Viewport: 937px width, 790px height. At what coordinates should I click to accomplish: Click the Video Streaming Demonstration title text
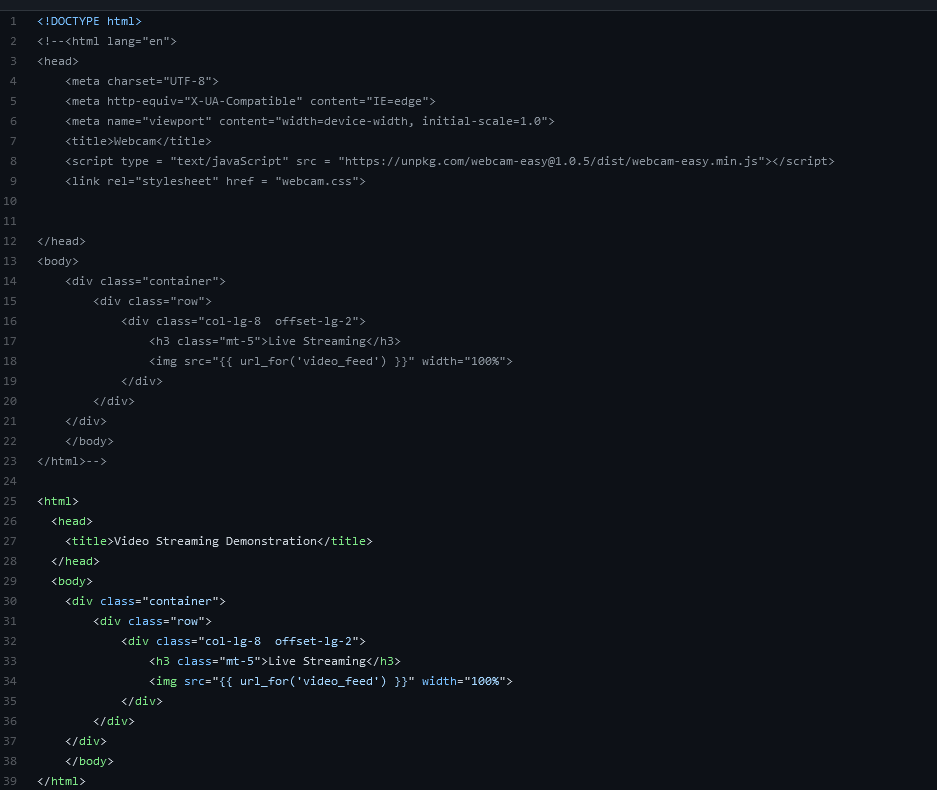(x=215, y=541)
